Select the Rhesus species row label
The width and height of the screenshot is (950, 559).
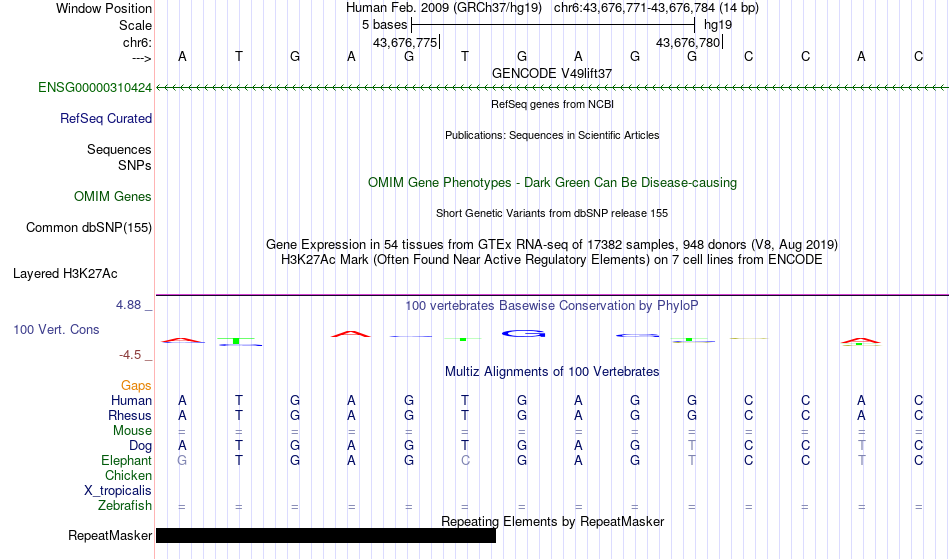tap(130, 416)
